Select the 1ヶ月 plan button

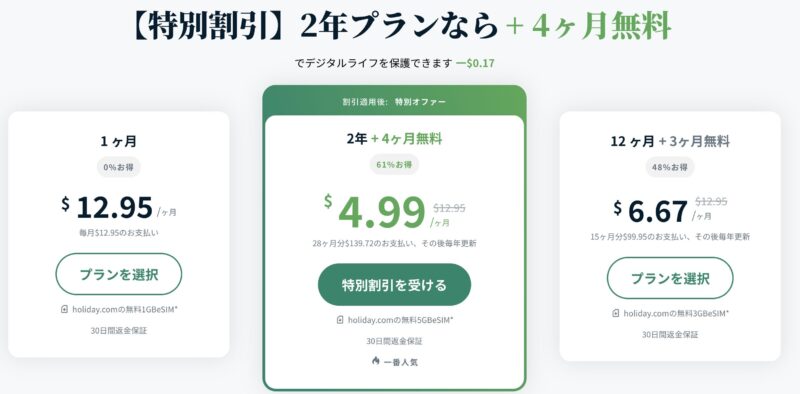tap(118, 274)
